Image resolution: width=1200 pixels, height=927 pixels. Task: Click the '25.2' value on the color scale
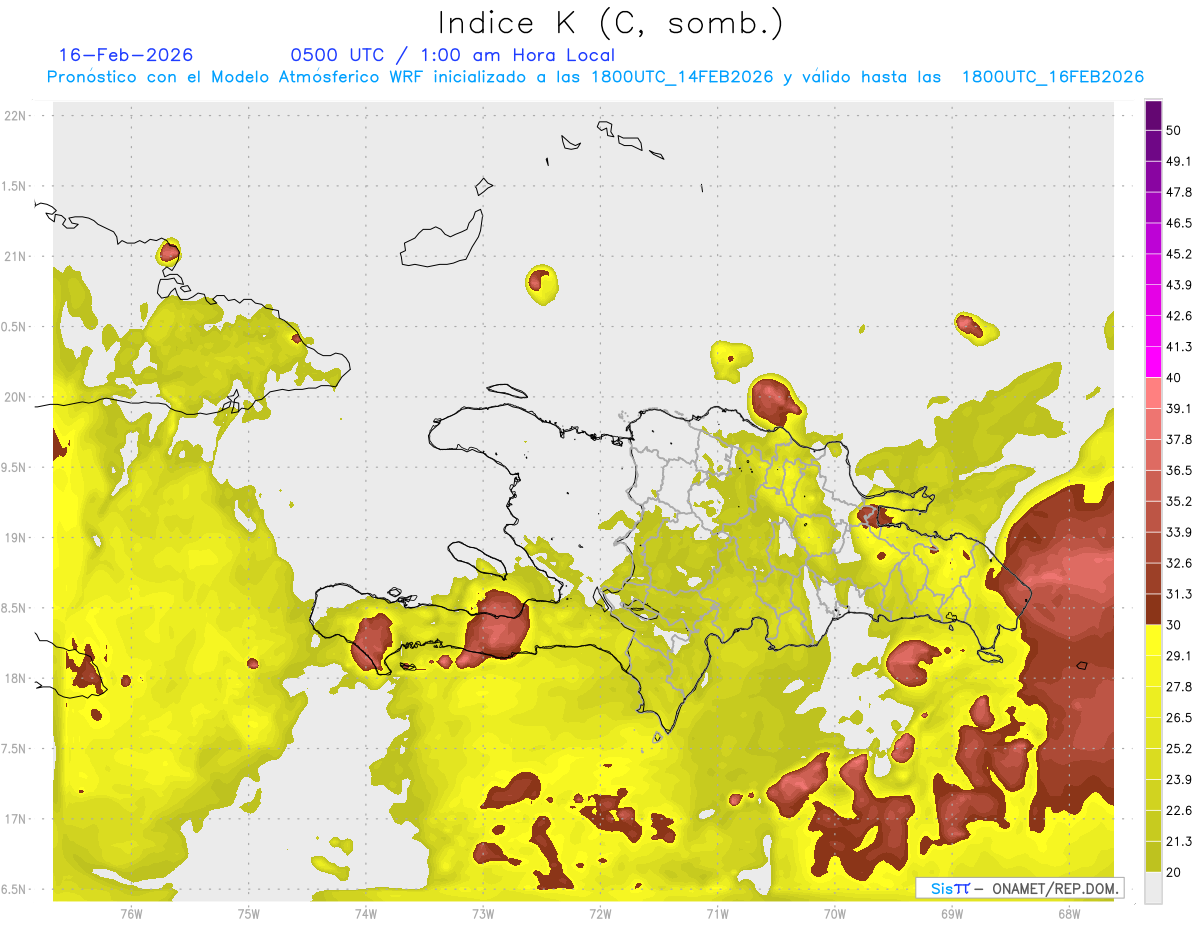(x=1179, y=749)
